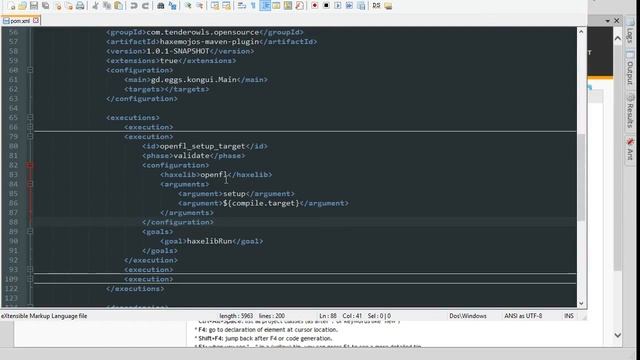Paste from clipboard toolbar icon

pos(118,6)
